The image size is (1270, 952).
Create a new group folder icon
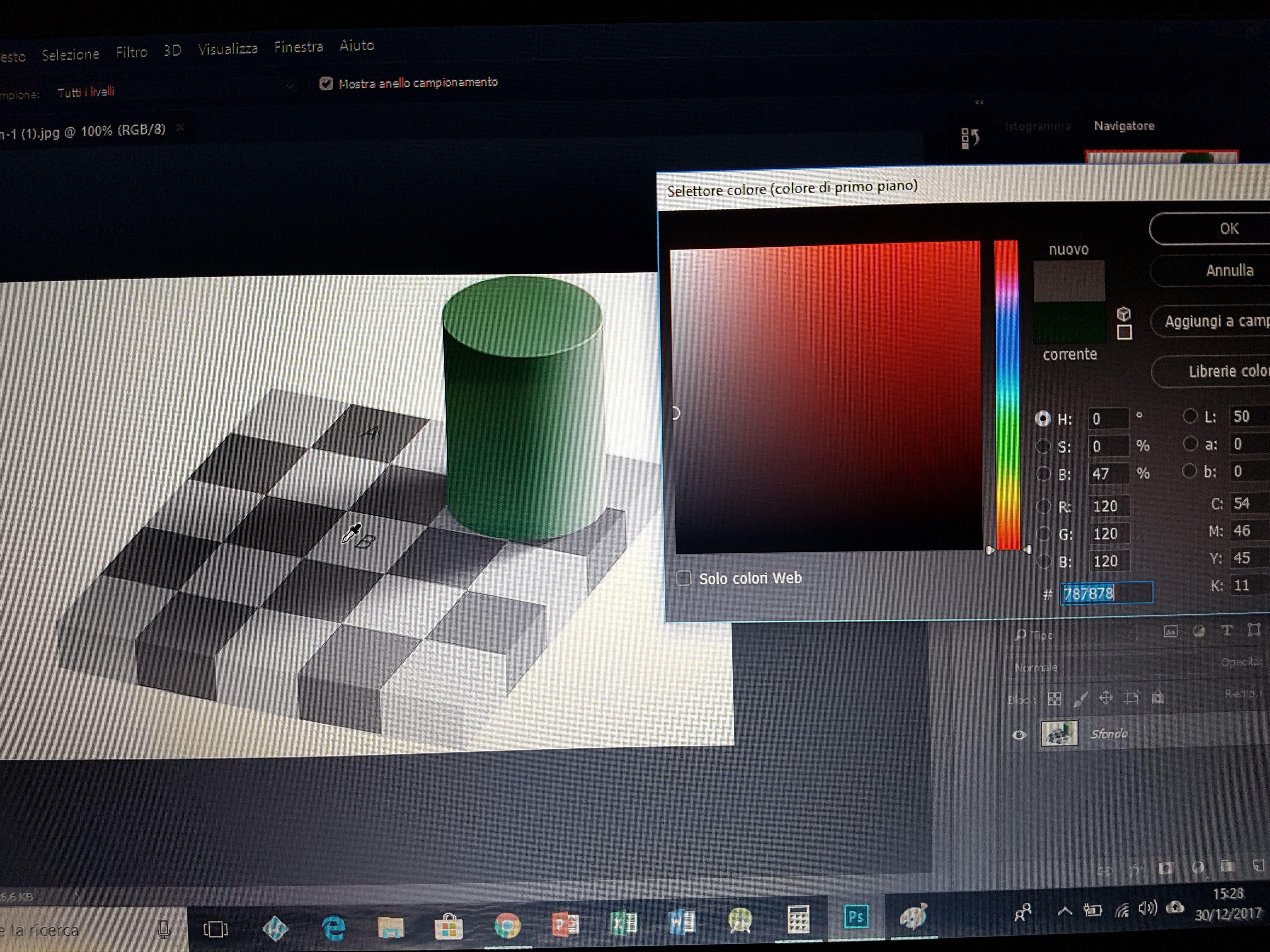click(1227, 866)
